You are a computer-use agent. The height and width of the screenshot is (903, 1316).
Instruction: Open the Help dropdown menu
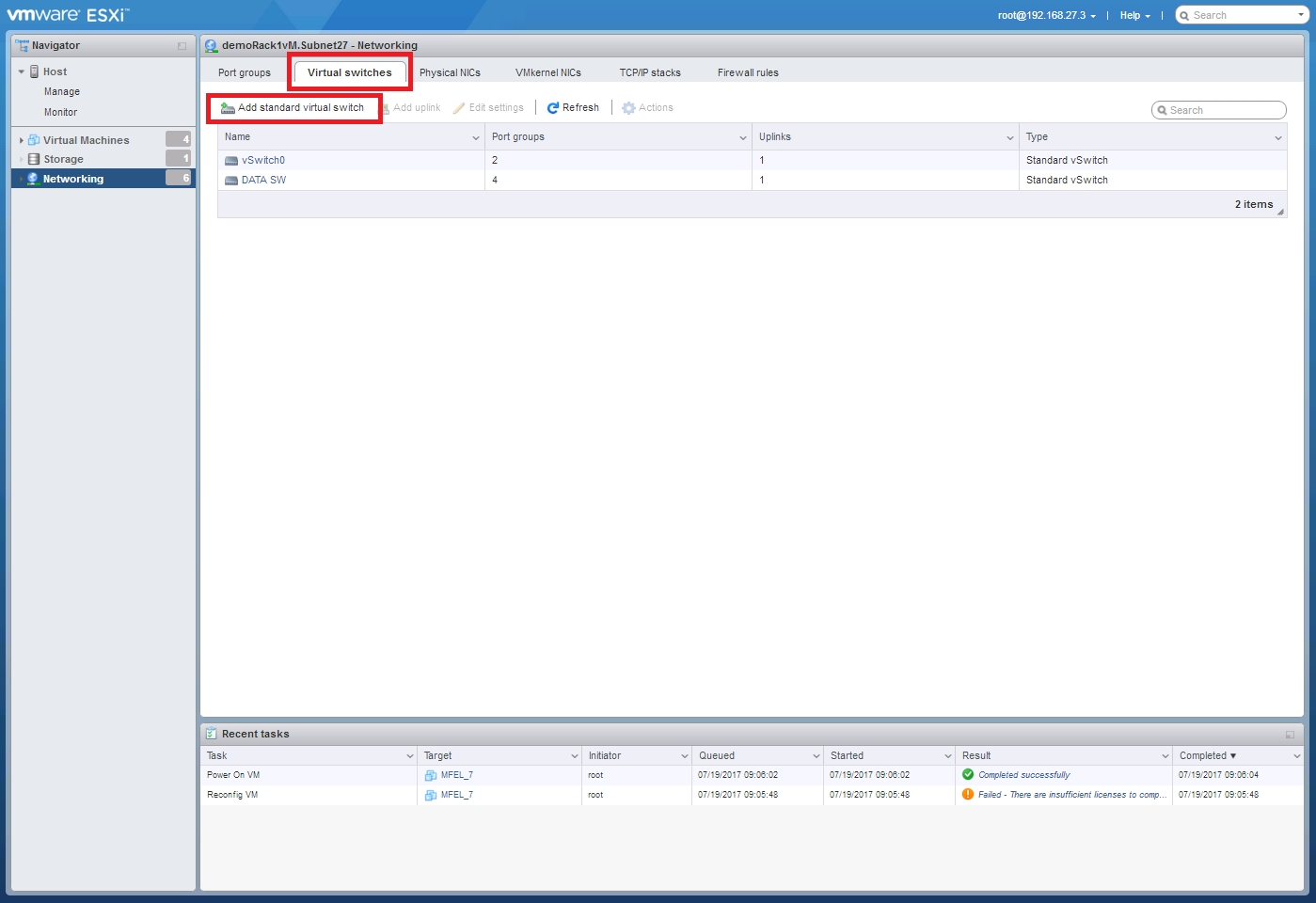[x=1134, y=15]
